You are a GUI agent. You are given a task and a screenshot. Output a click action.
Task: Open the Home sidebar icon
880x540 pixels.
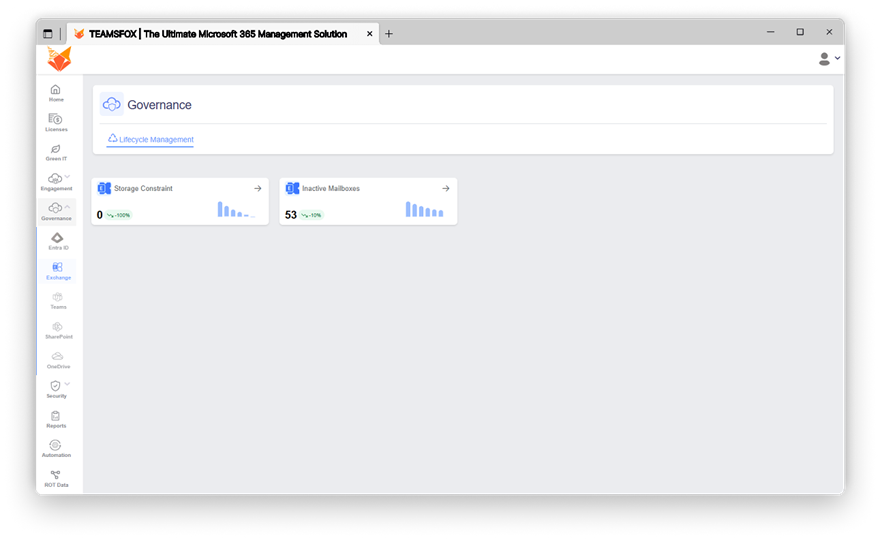coord(56,93)
